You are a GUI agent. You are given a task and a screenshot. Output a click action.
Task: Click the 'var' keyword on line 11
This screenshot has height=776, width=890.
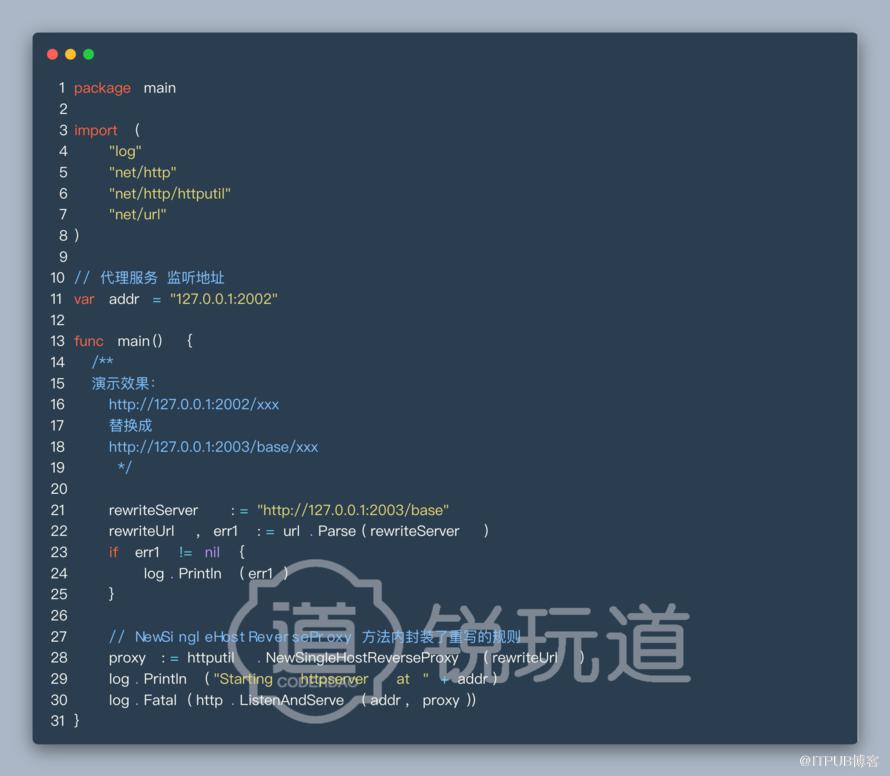point(84,299)
